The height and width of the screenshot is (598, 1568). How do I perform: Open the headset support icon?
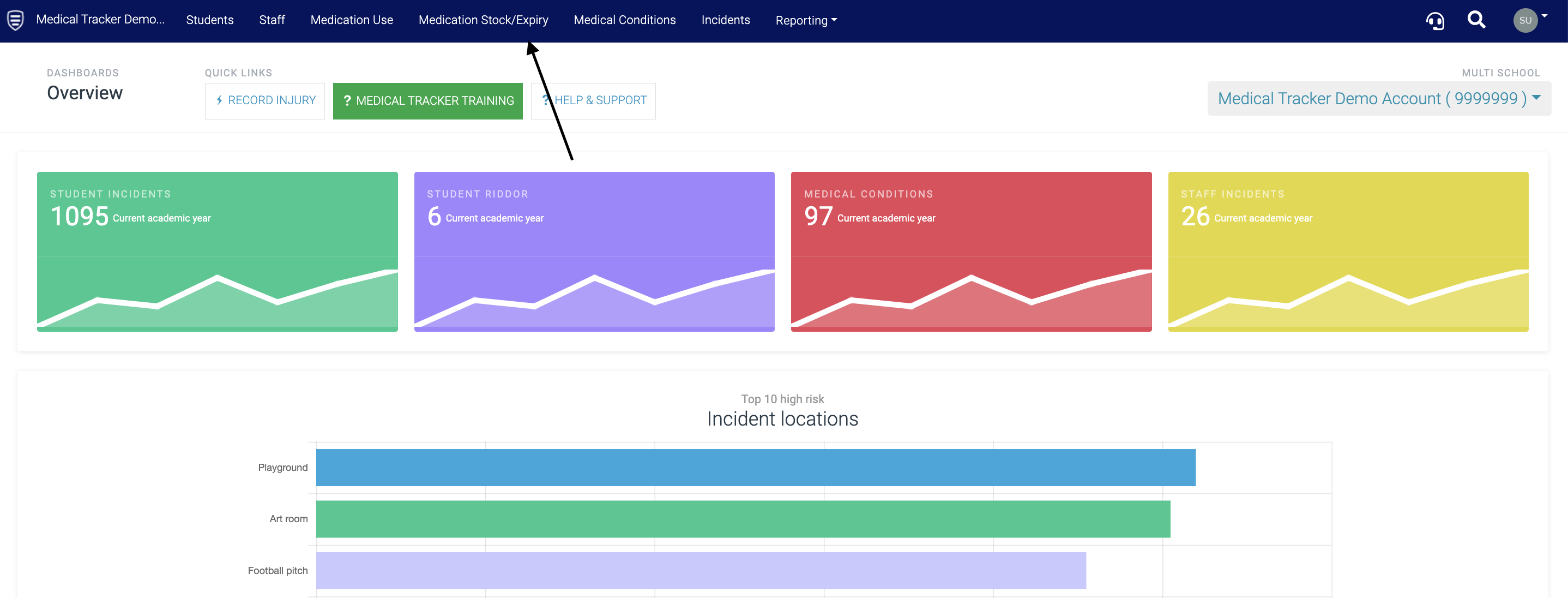(1434, 21)
